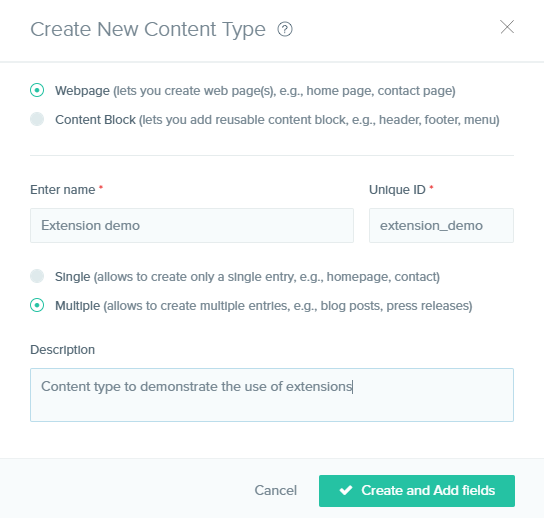Click the checkmark icon on Create button
Screen dimensions: 544x518
click(x=346, y=490)
